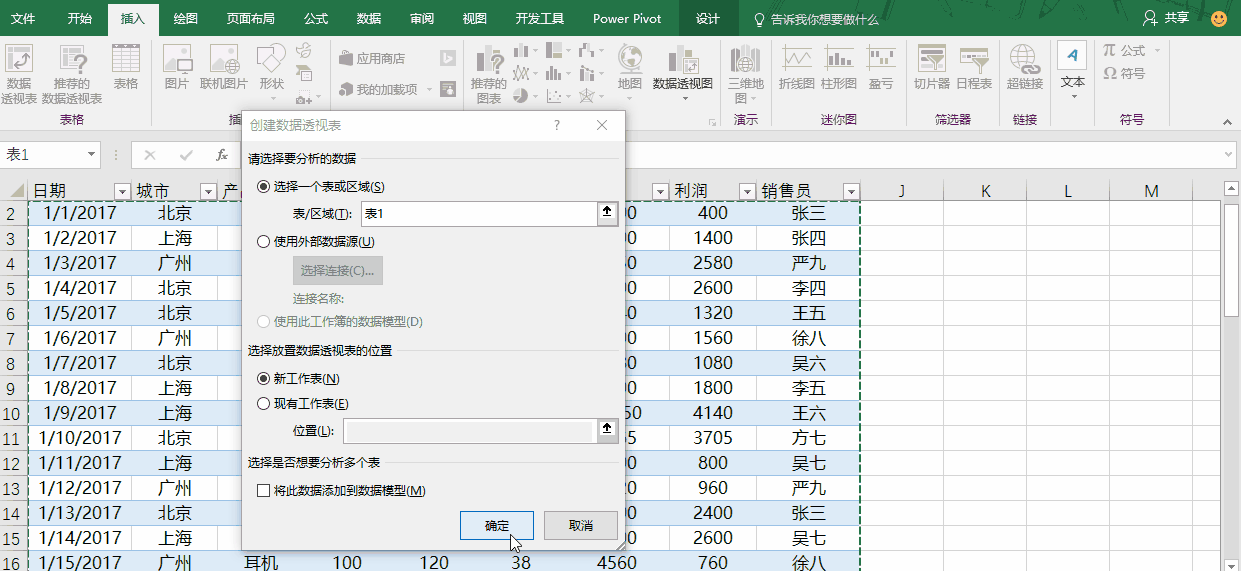
Task: Click the 数据透视表 icon in ribbon
Action: tap(18, 73)
